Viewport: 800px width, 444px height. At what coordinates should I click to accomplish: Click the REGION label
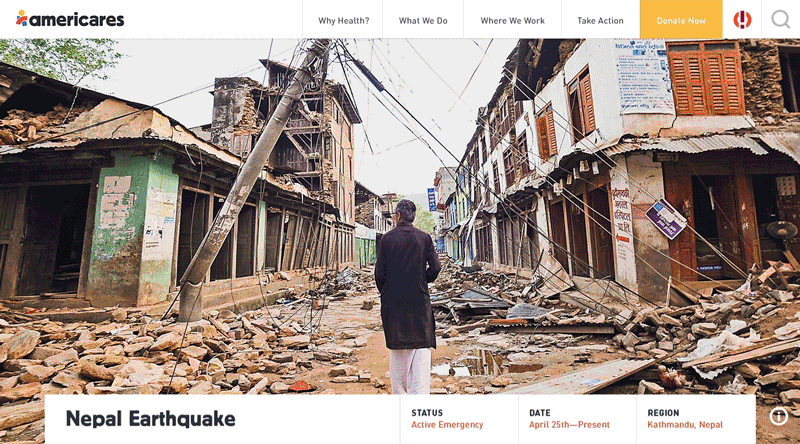click(663, 413)
